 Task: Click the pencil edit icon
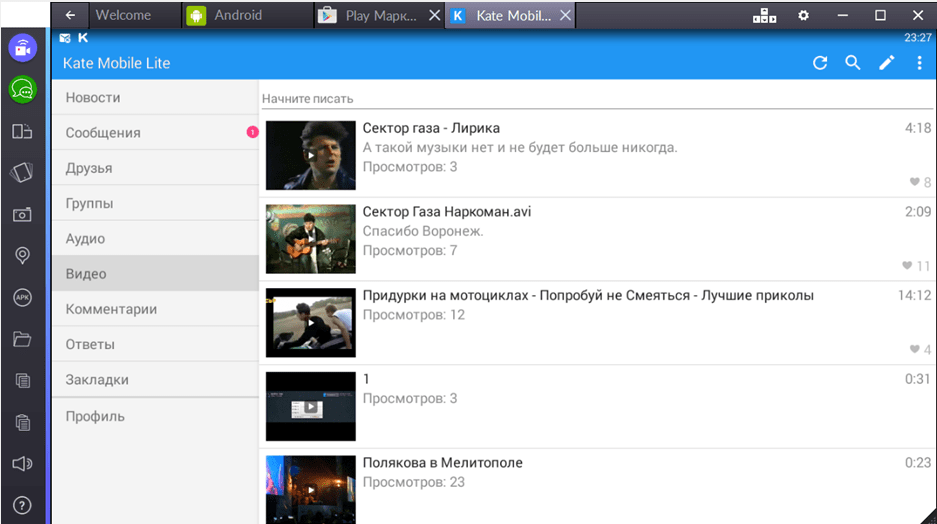tap(886, 63)
